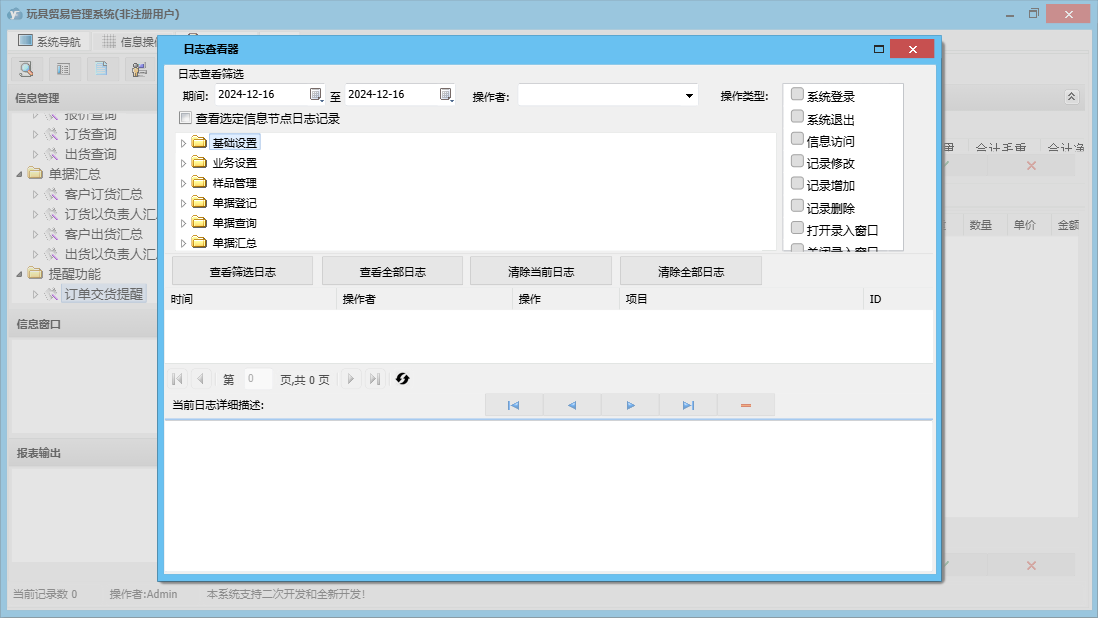1098x618 pixels.
Task: Click the 查看筛选日志 button
Action: (x=242, y=272)
